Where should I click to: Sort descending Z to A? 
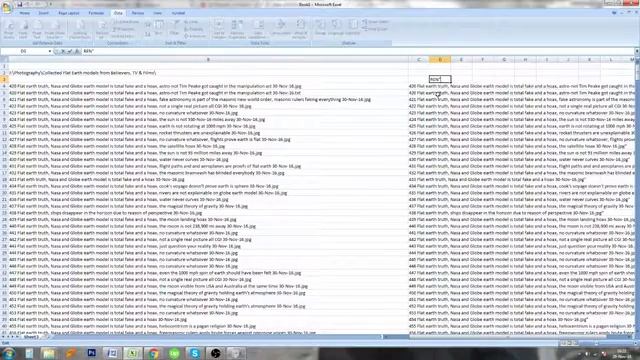[x=147, y=34]
